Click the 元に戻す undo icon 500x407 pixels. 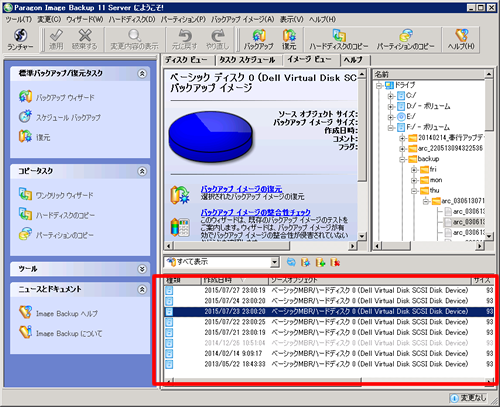point(185,39)
